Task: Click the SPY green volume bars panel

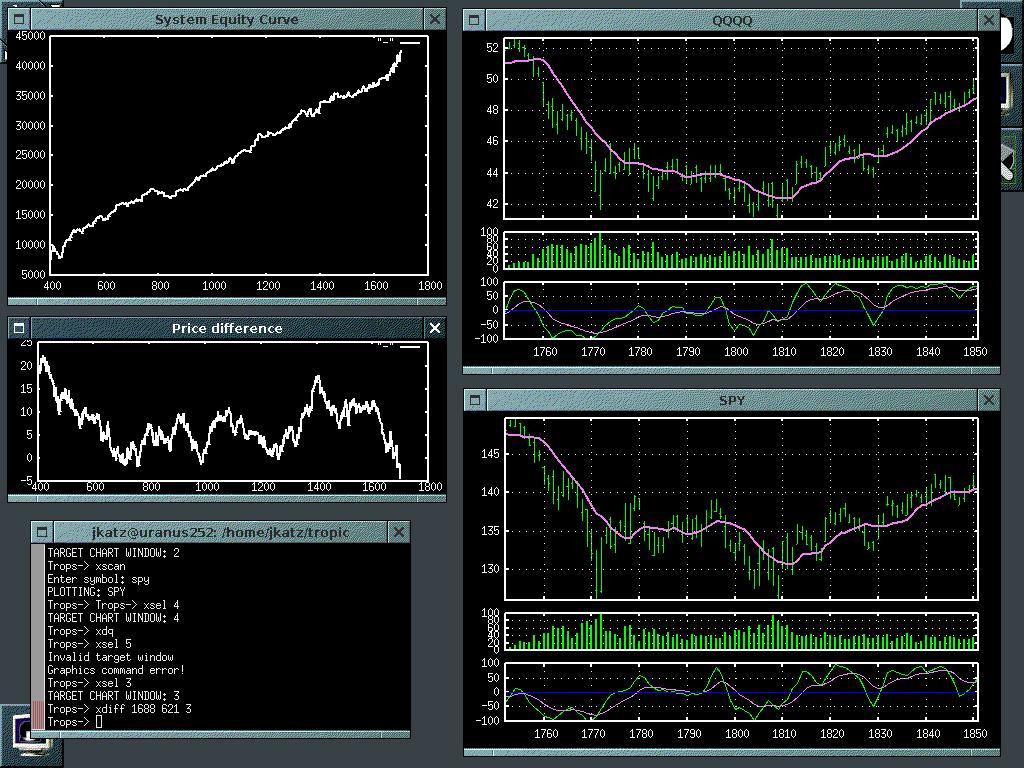Action: point(741,632)
